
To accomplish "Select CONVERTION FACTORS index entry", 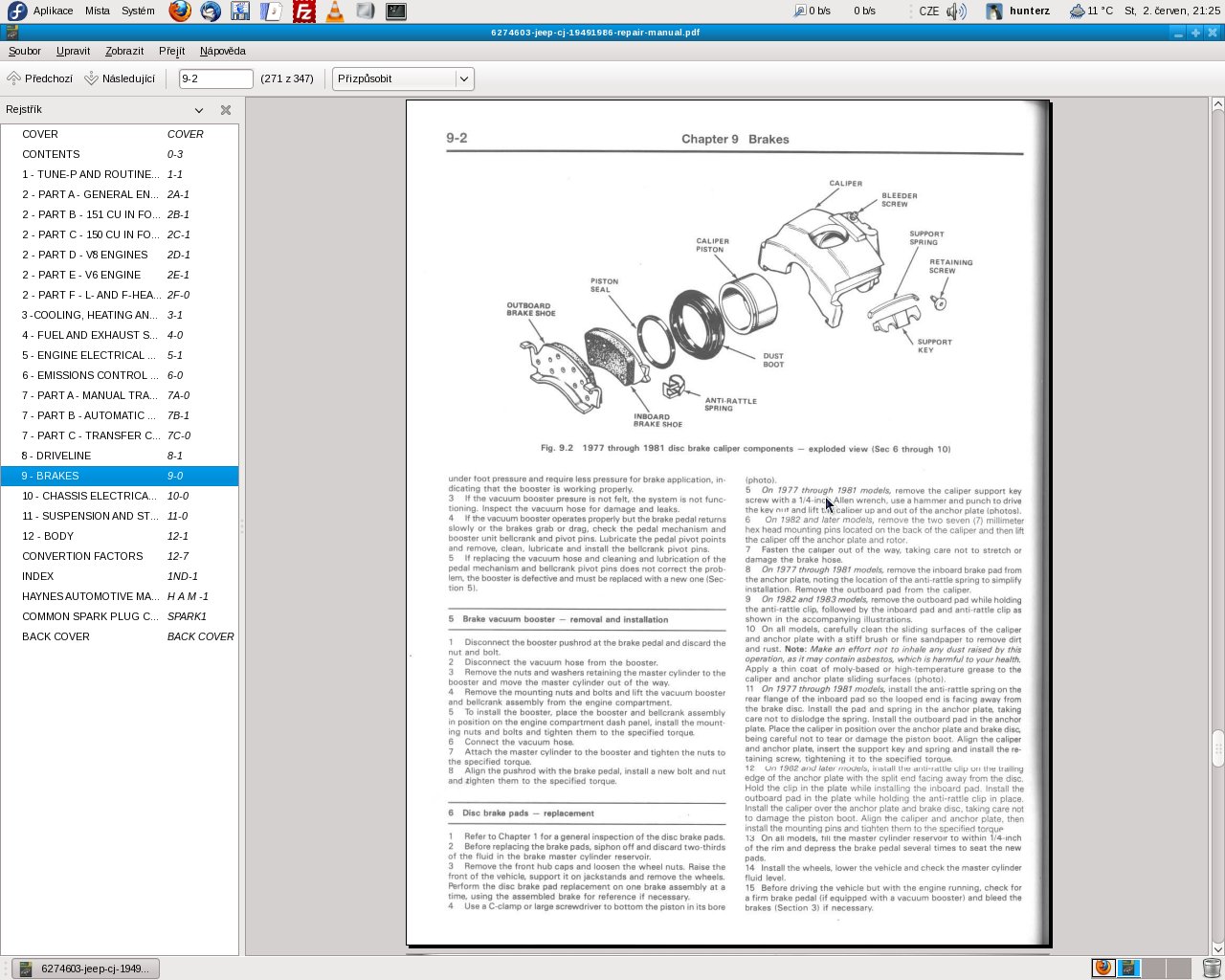I will click(x=120, y=556).
